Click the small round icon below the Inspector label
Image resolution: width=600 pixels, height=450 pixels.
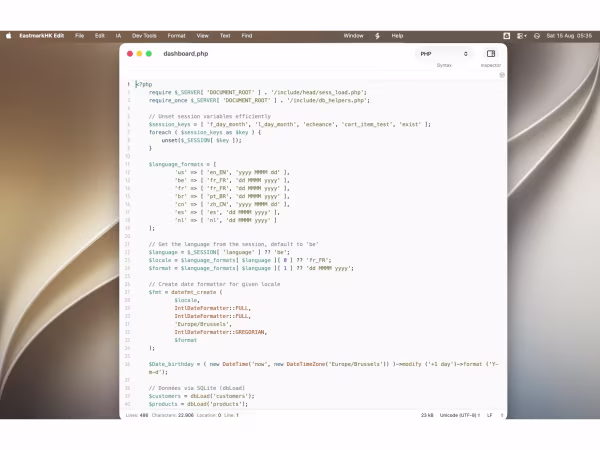pyautogui.click(x=502, y=75)
